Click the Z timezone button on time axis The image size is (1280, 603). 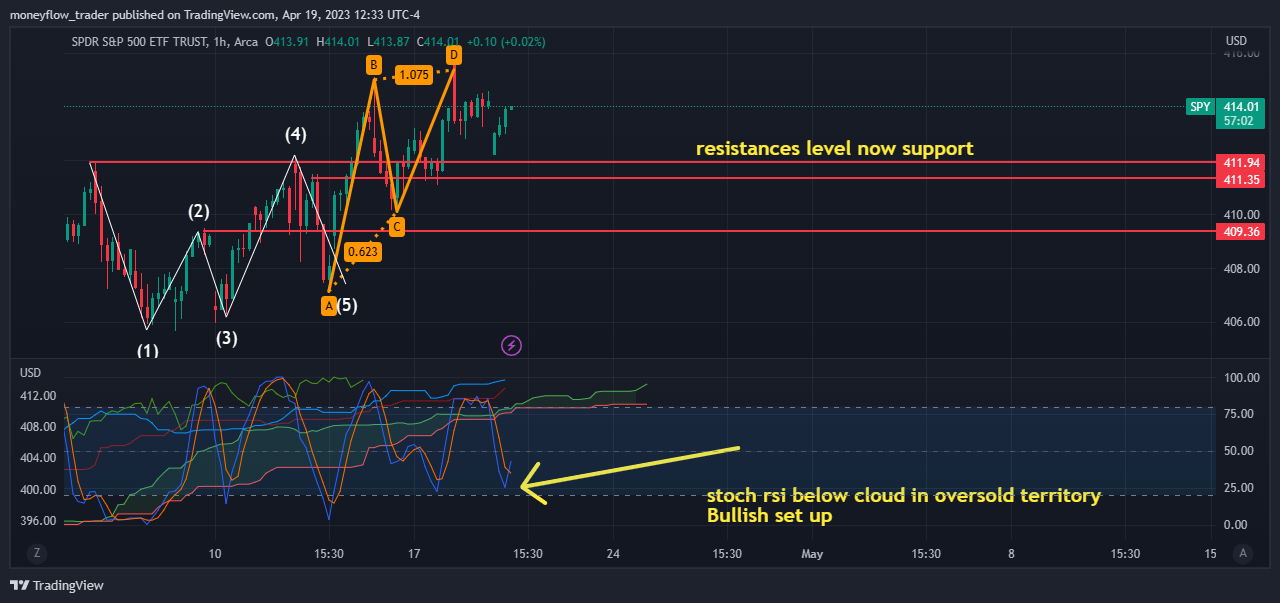click(x=36, y=553)
